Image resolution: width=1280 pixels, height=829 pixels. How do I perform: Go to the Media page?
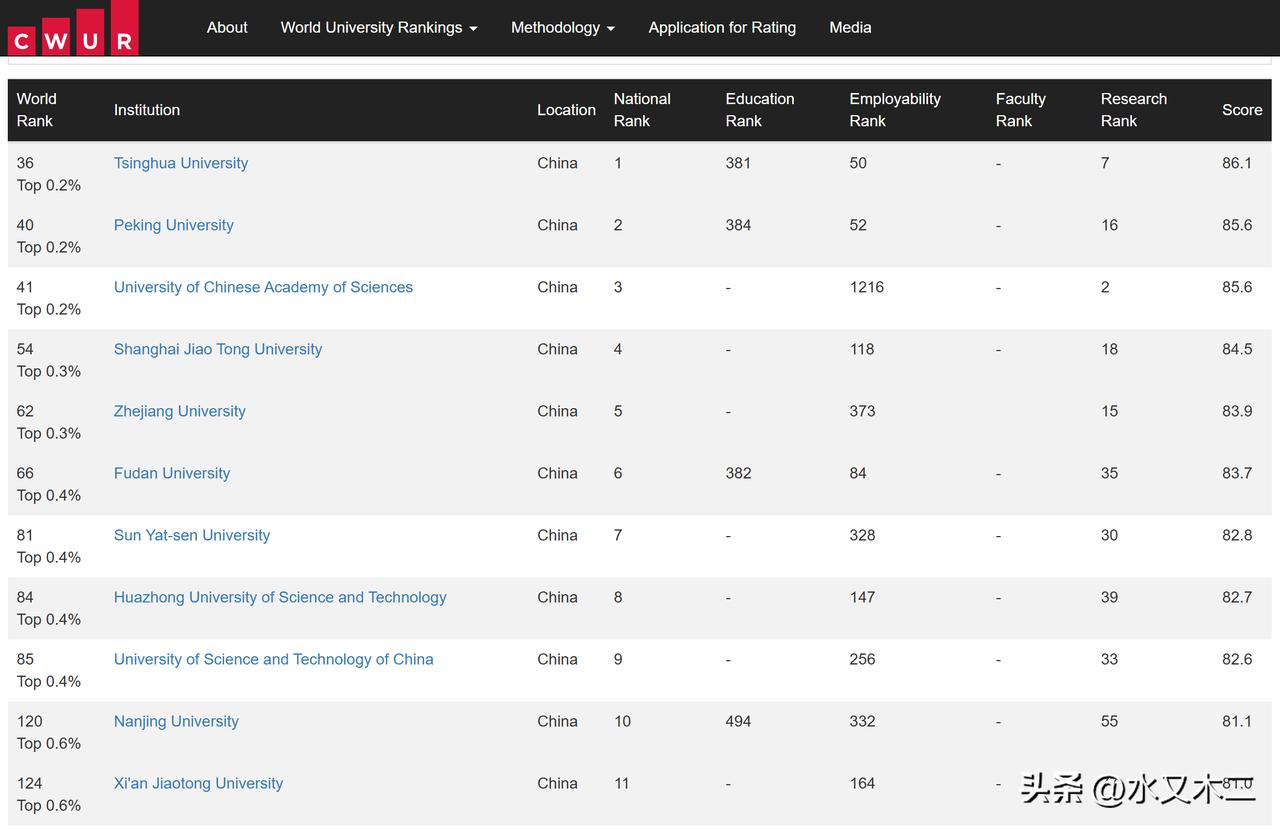[850, 28]
